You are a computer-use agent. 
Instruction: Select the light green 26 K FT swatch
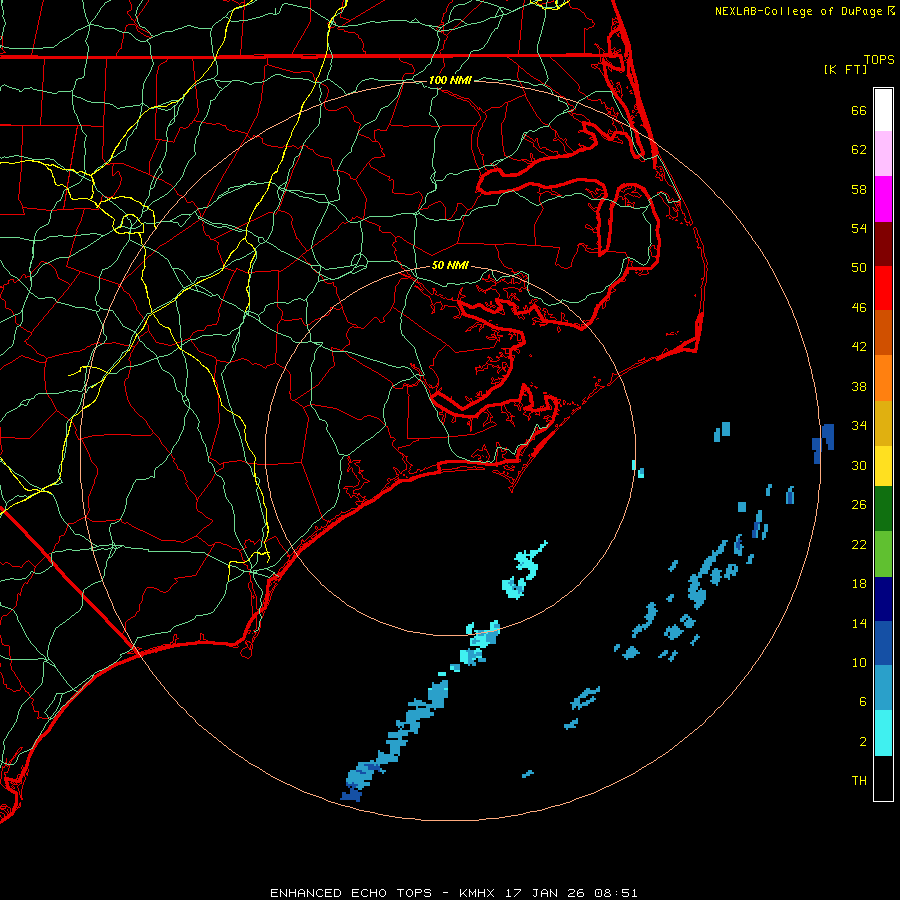click(883, 554)
